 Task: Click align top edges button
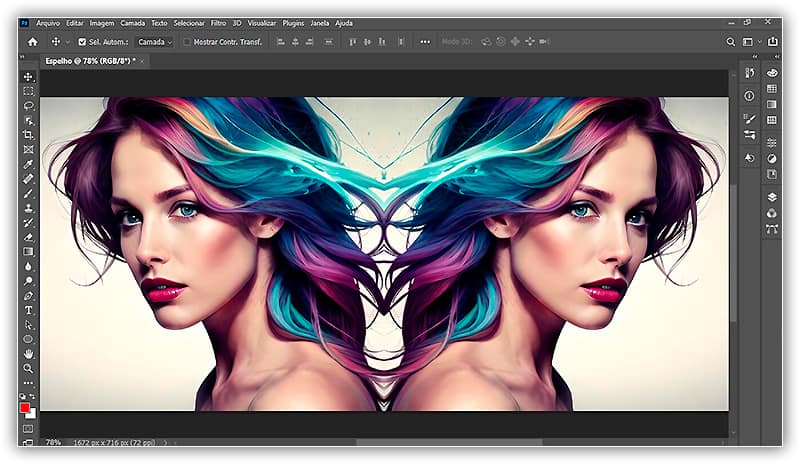click(353, 42)
